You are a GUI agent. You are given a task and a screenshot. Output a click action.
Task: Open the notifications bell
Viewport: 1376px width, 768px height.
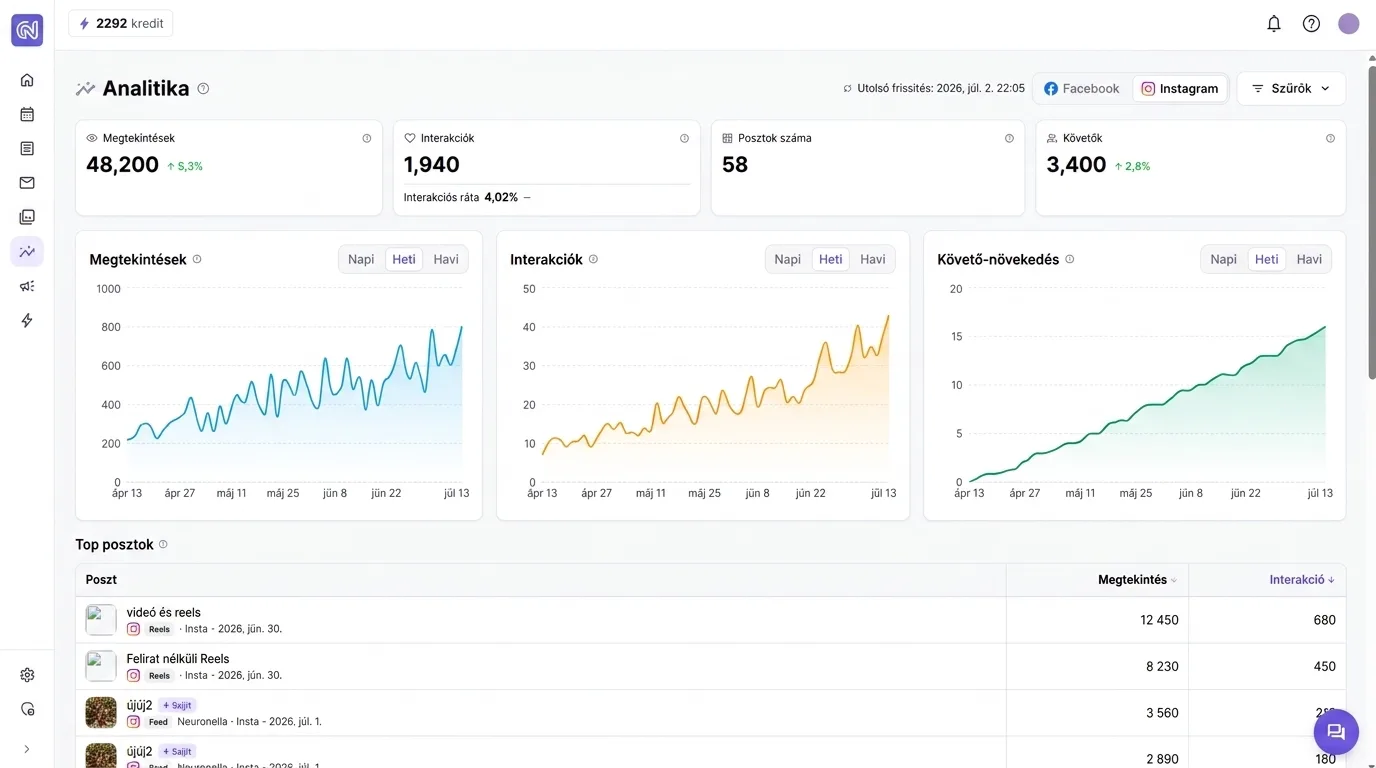[1274, 23]
